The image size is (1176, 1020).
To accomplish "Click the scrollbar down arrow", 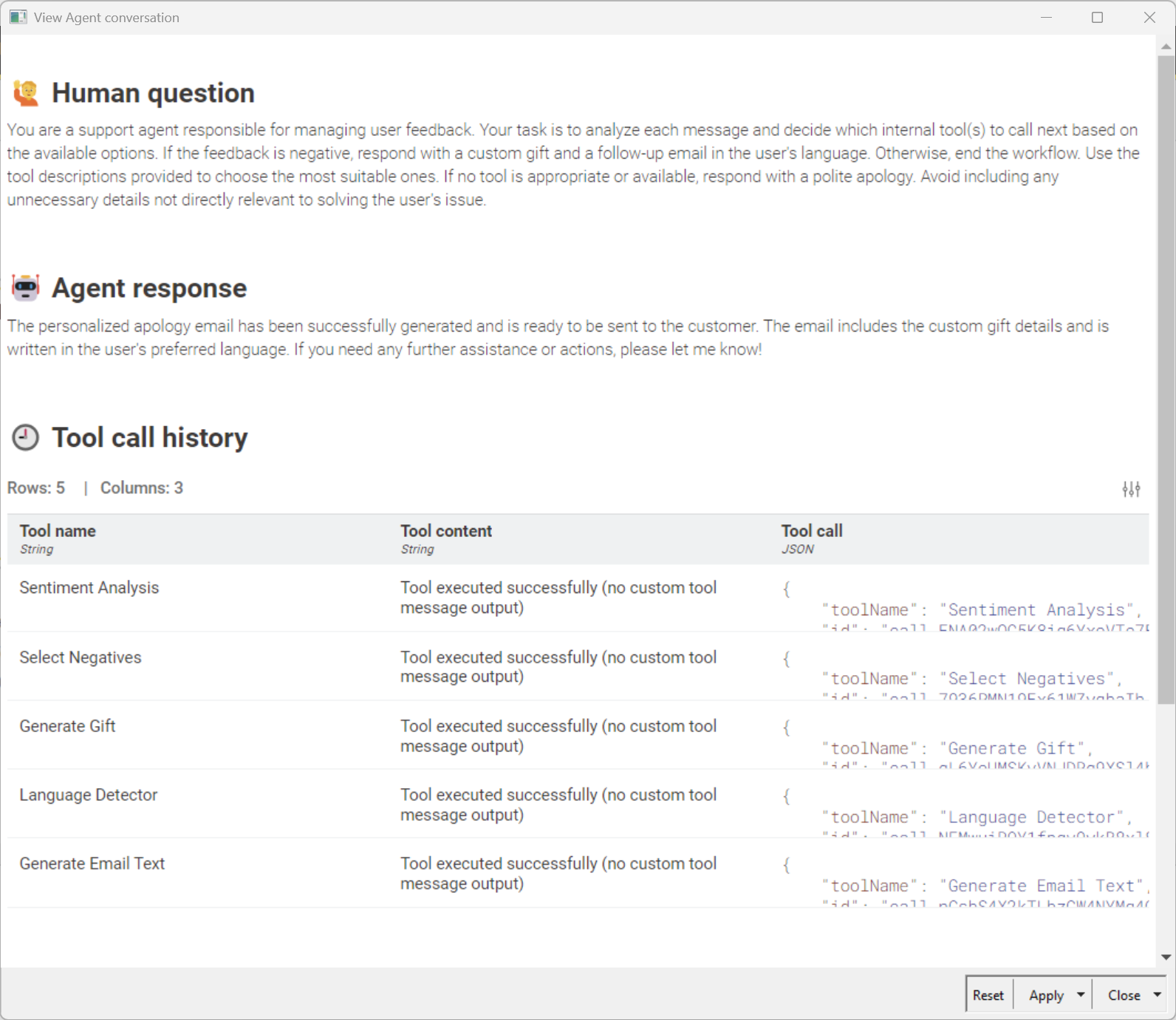I will click(1166, 957).
